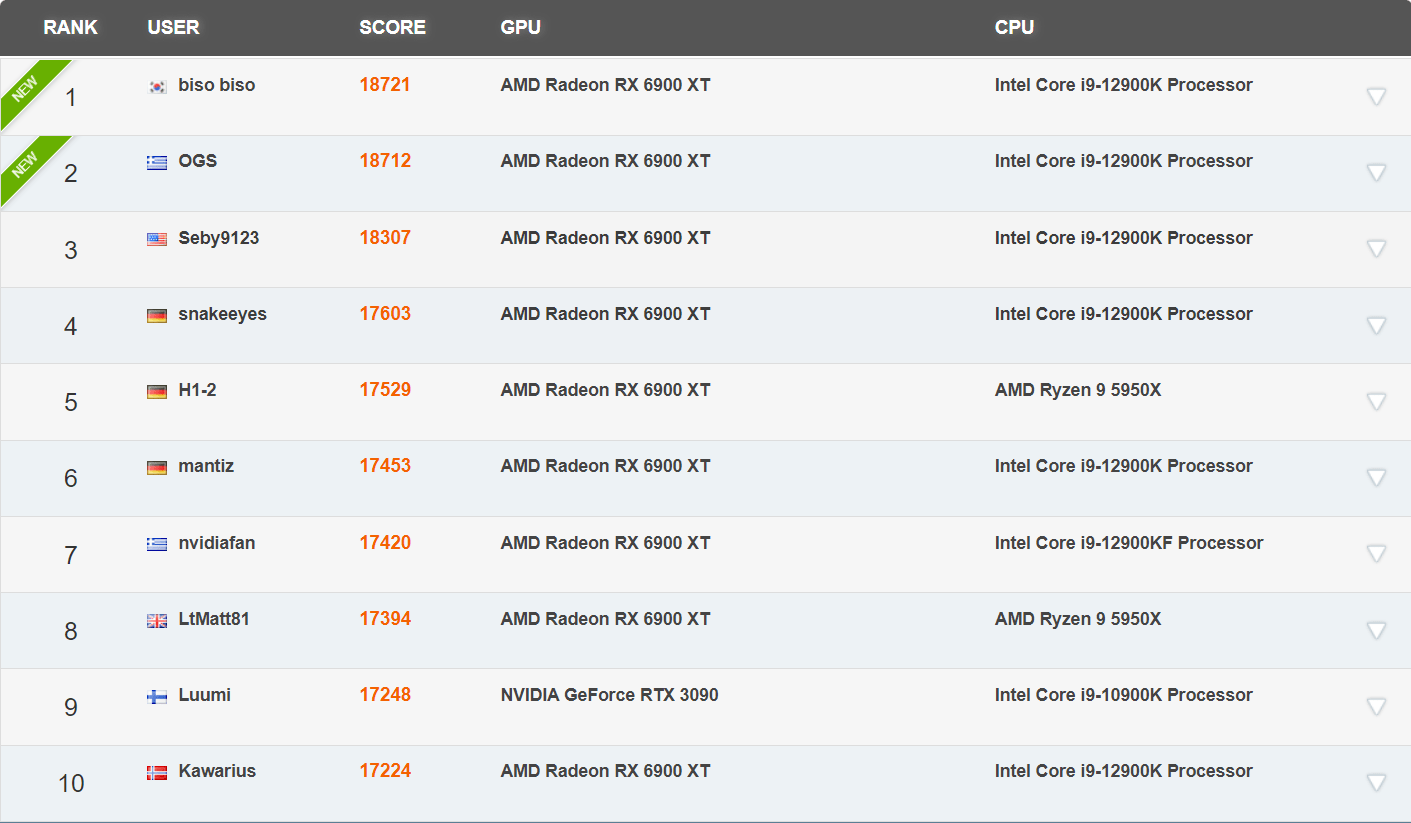Expand the OGS result row
The image size is (1411, 823).
pos(1378,171)
